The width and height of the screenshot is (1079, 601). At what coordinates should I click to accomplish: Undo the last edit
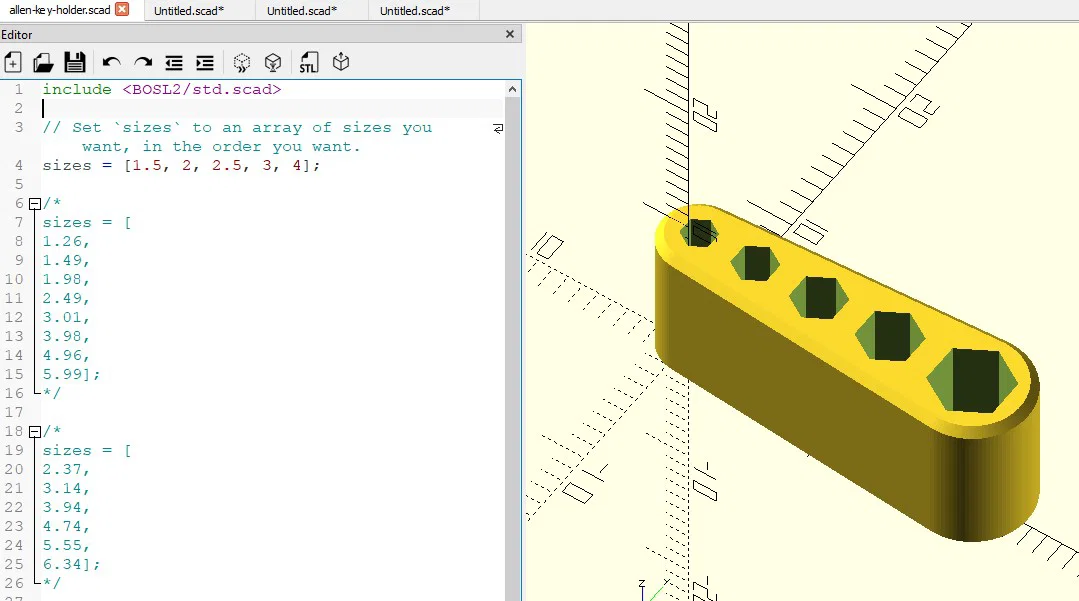click(111, 63)
